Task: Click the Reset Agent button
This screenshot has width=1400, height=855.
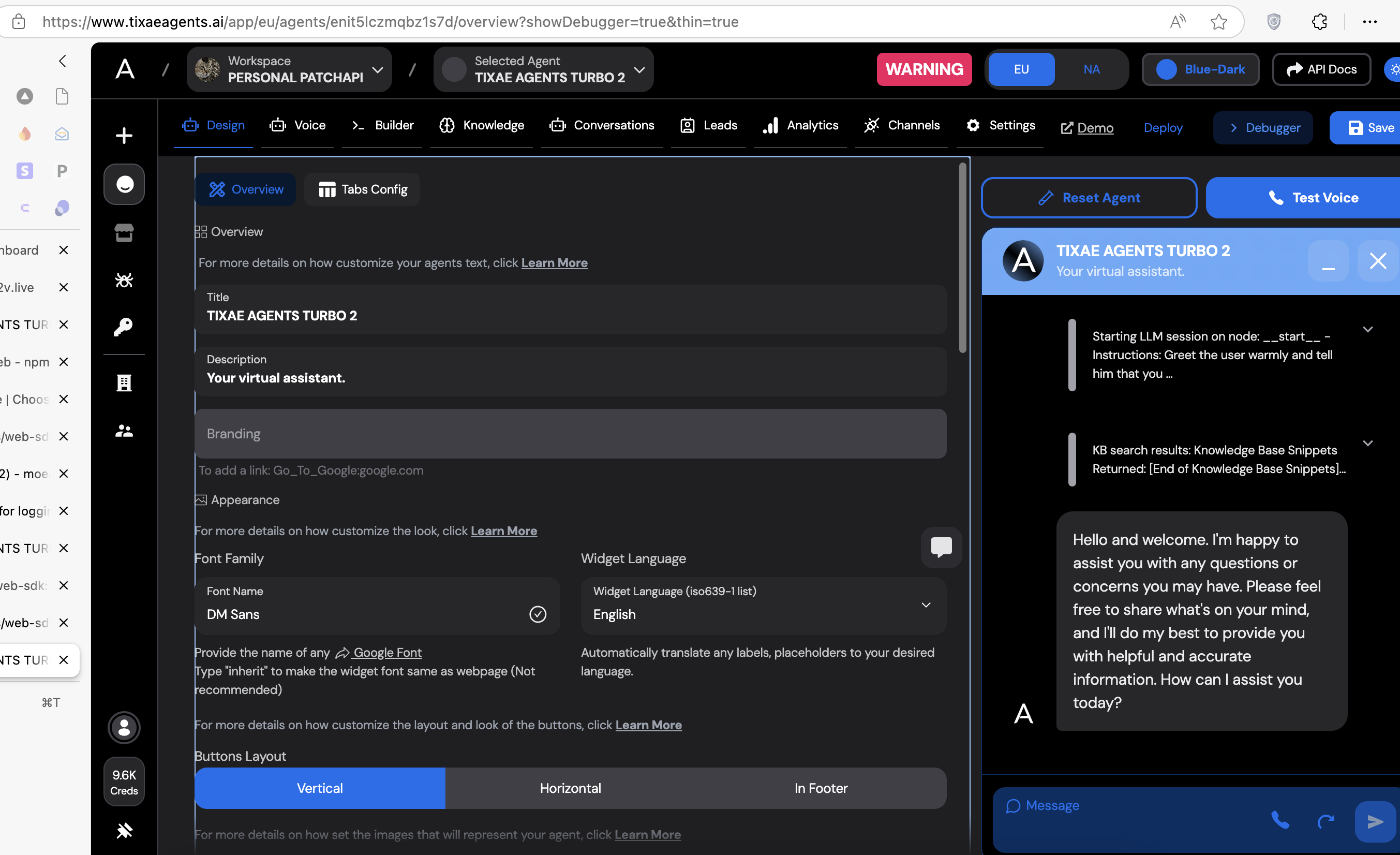Action: 1089,198
